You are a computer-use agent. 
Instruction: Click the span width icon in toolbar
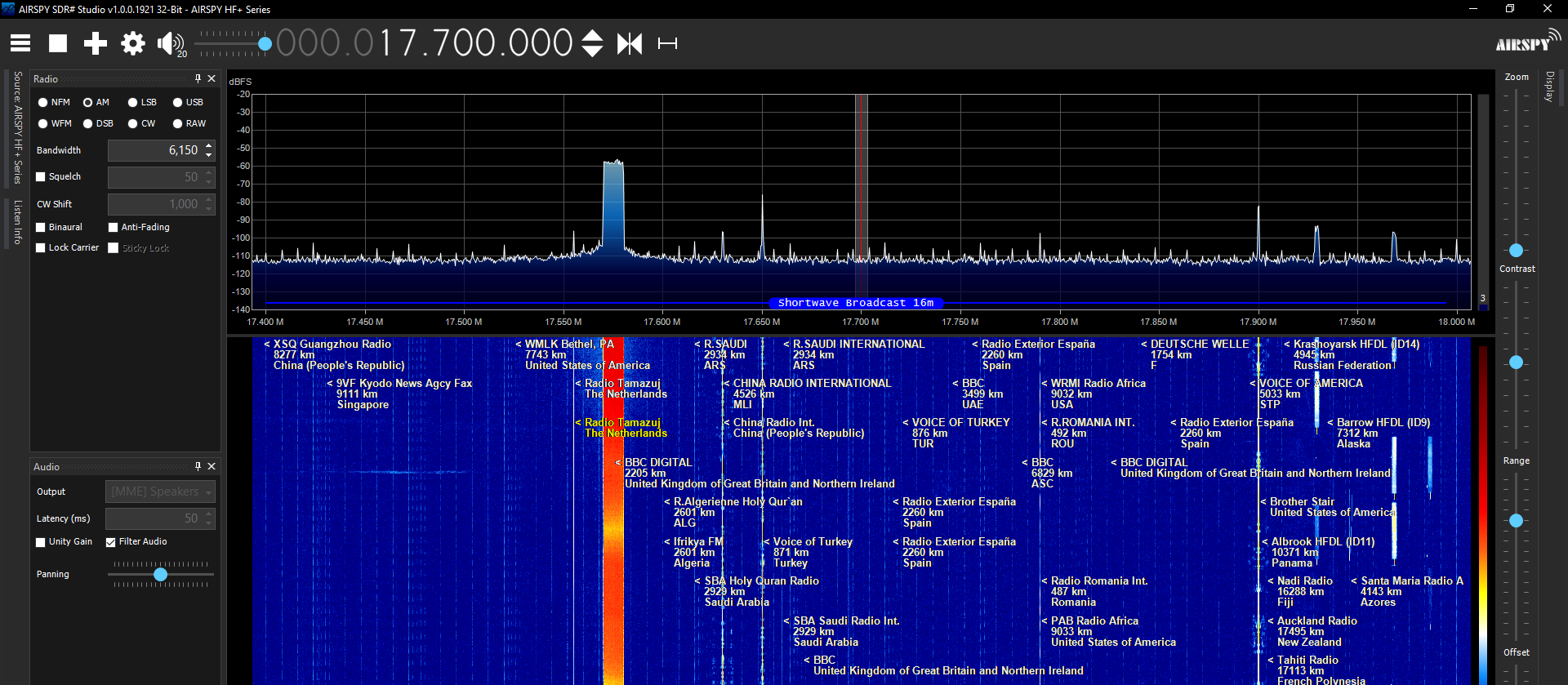coord(668,43)
